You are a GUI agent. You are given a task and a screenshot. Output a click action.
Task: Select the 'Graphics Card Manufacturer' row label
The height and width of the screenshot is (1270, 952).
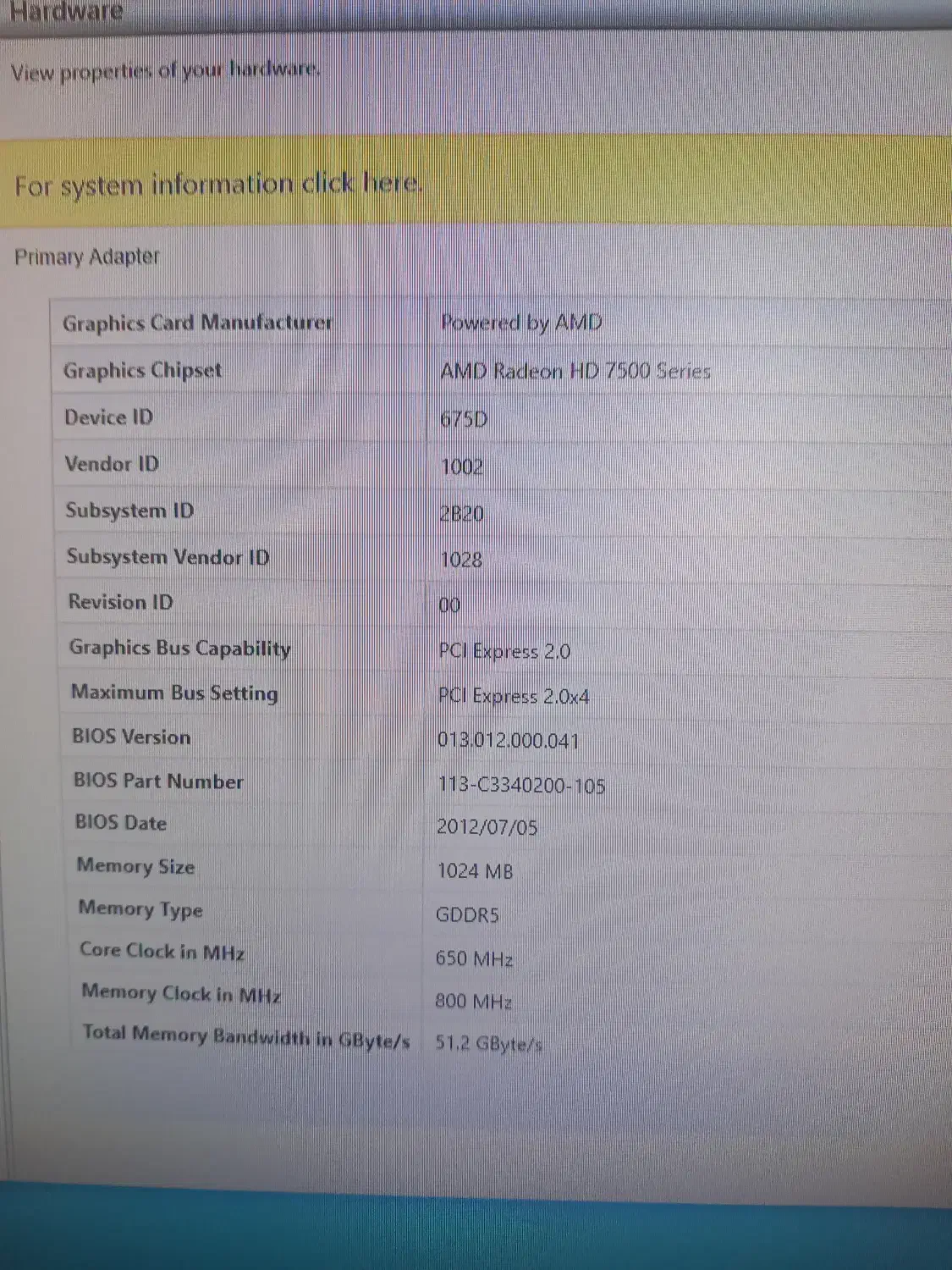point(198,323)
